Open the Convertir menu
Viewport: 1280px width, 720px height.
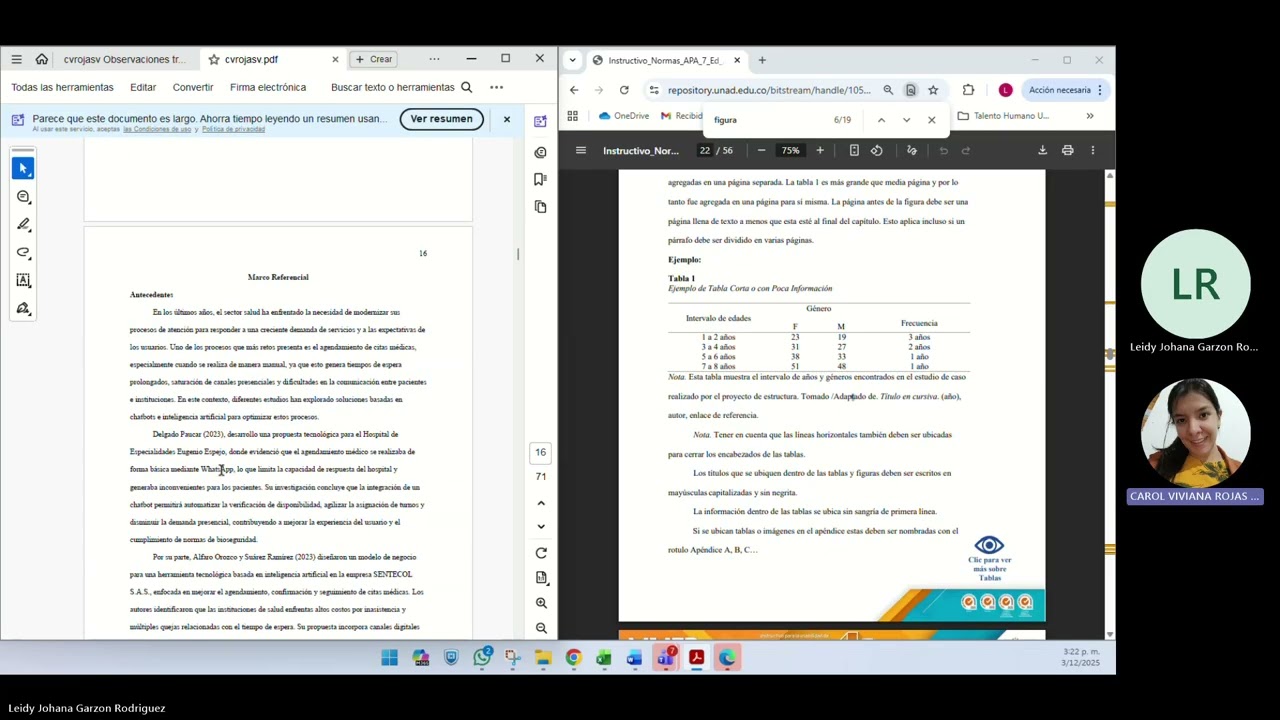tap(193, 87)
